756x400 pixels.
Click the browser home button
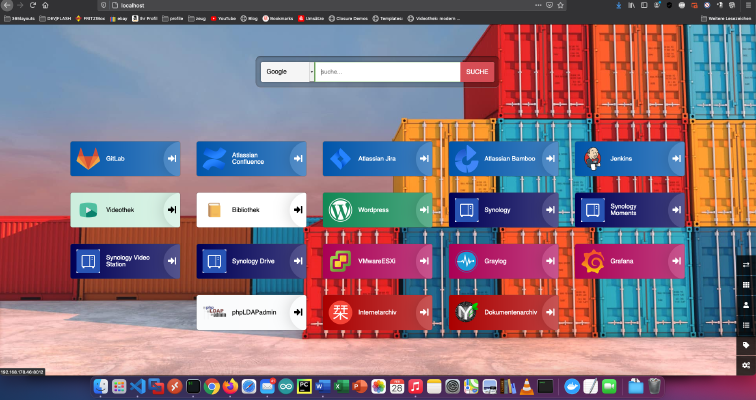(x=45, y=5)
